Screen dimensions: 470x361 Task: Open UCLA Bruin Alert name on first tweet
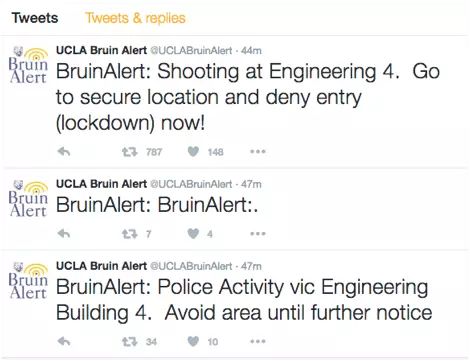click(101, 50)
